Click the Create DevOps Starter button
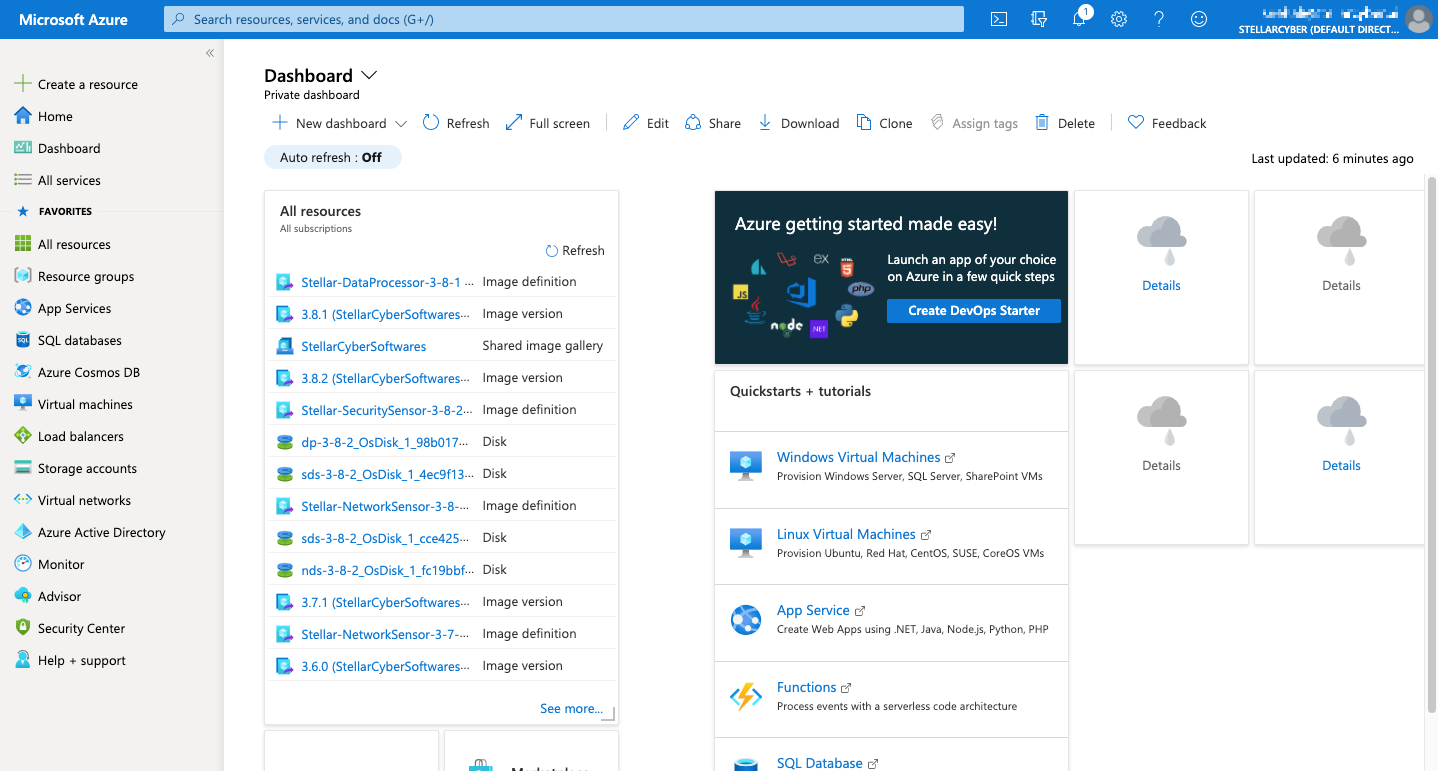1438x771 pixels. (x=973, y=311)
